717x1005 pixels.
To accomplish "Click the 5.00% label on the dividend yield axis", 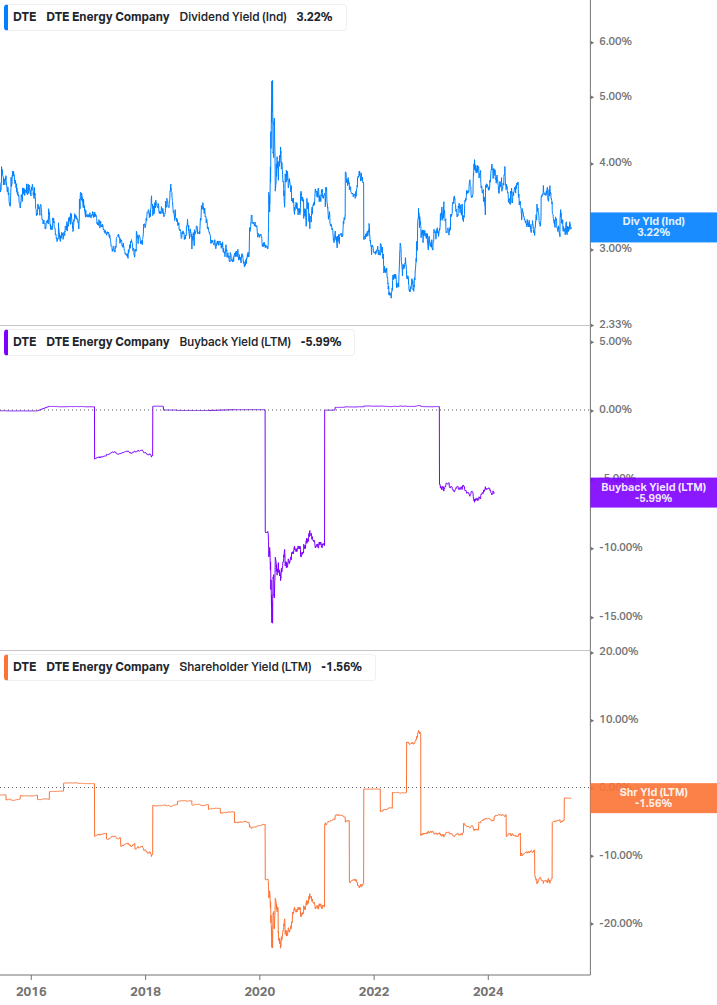I will (615, 97).
